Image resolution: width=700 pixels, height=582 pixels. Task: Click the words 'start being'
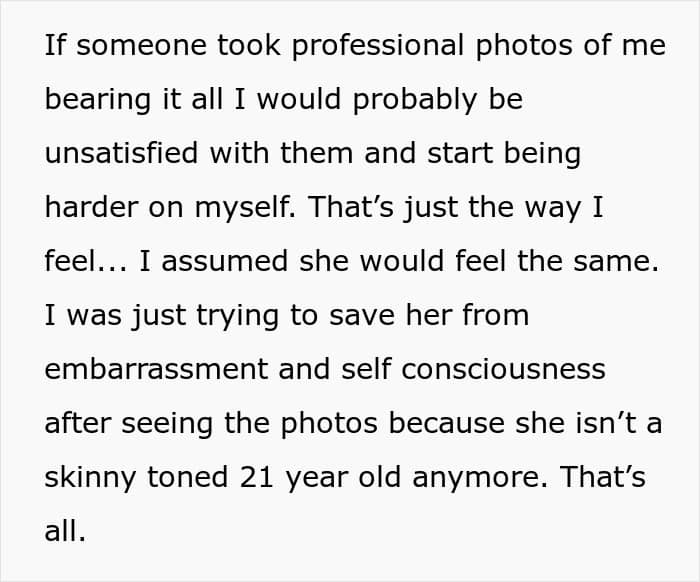point(504,154)
